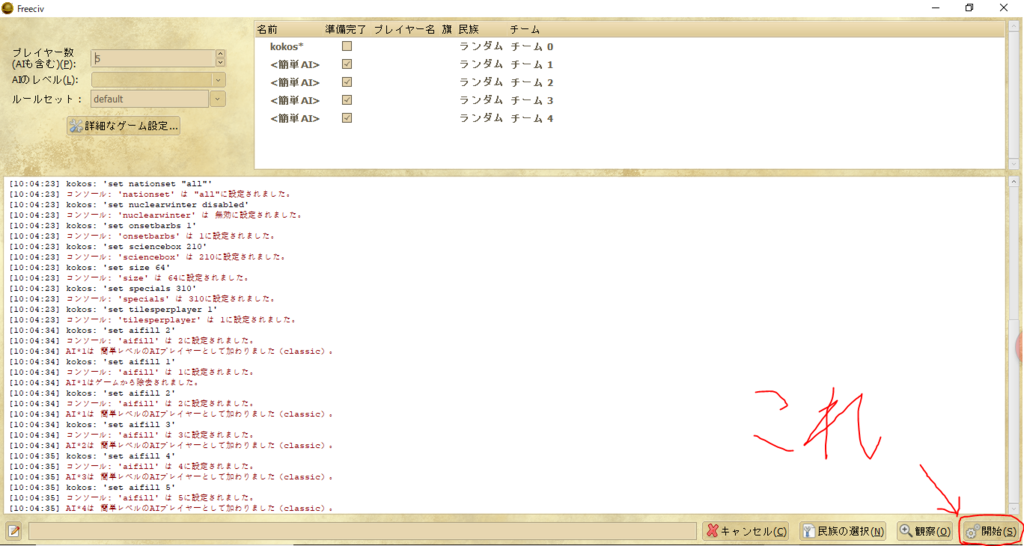Viewport: 1024px width, 546px height.
Task: Click log line 'set nationset "all"'
Action: pos(112,184)
